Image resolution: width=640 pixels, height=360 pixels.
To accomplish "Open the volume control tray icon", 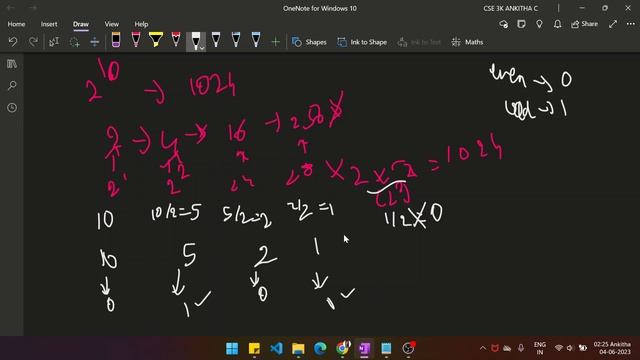I will coord(570,348).
